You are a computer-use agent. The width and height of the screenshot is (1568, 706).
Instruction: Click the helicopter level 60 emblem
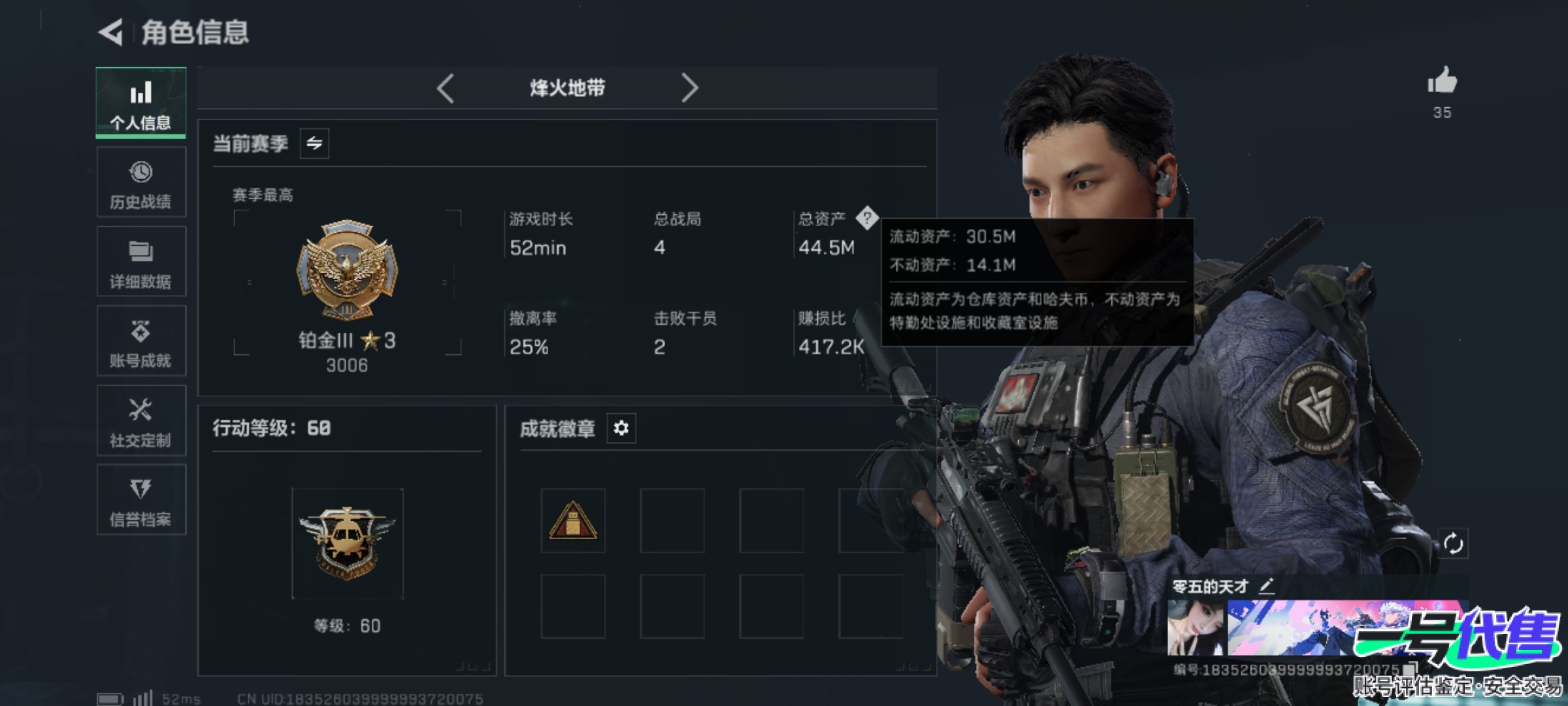point(348,543)
